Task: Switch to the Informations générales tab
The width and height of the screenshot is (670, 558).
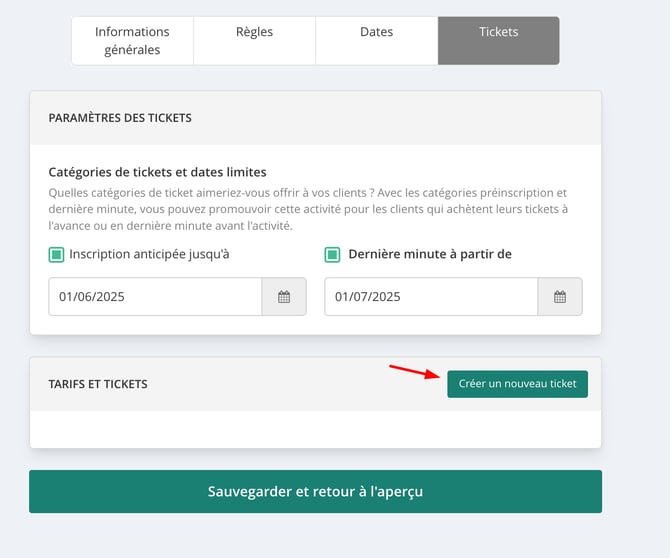Action: (x=132, y=41)
